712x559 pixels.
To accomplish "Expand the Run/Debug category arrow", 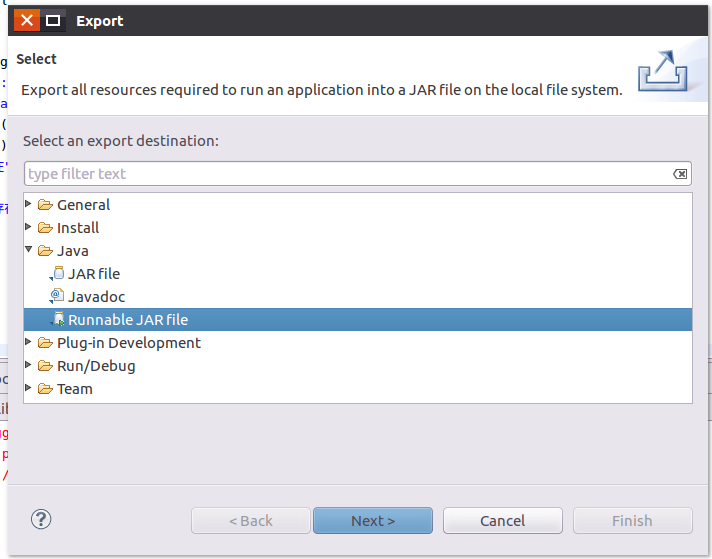I will [x=29, y=365].
